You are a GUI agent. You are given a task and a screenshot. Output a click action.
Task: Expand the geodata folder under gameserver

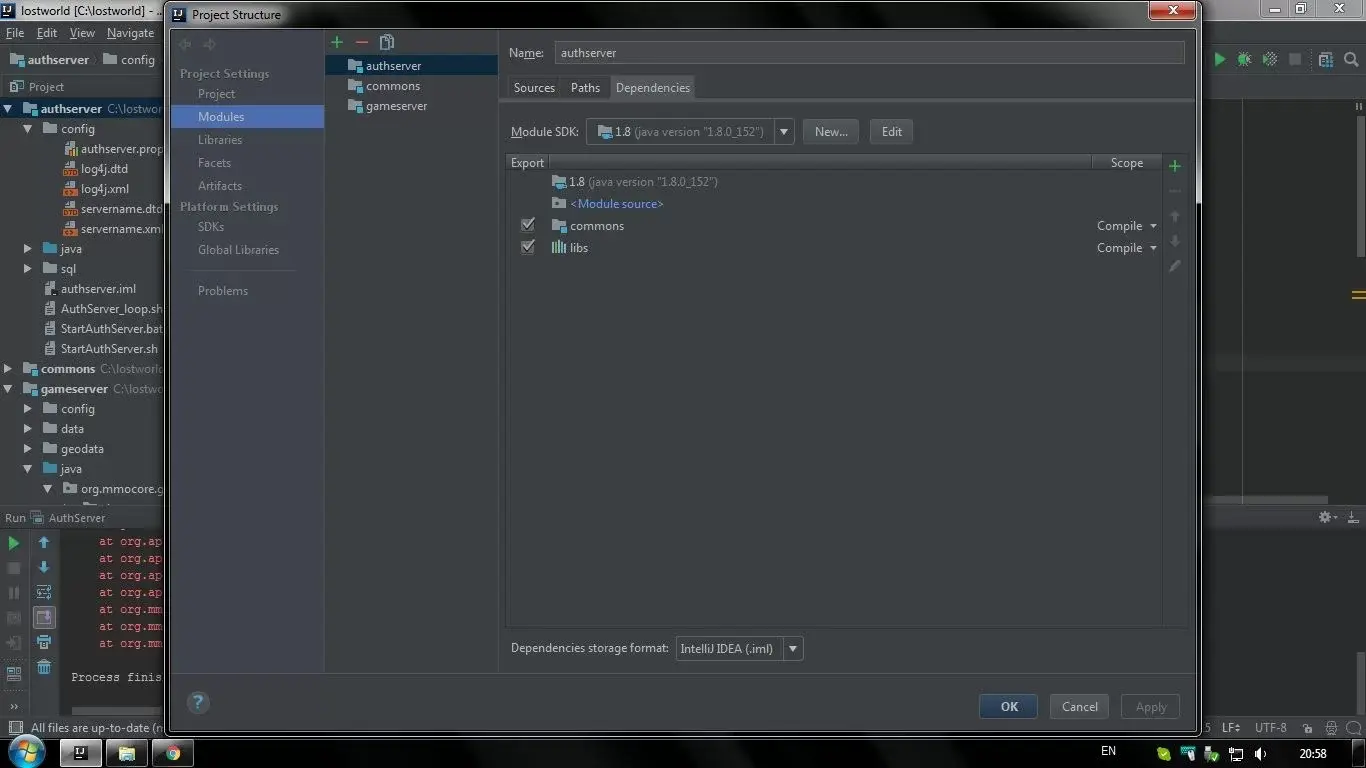coord(28,449)
